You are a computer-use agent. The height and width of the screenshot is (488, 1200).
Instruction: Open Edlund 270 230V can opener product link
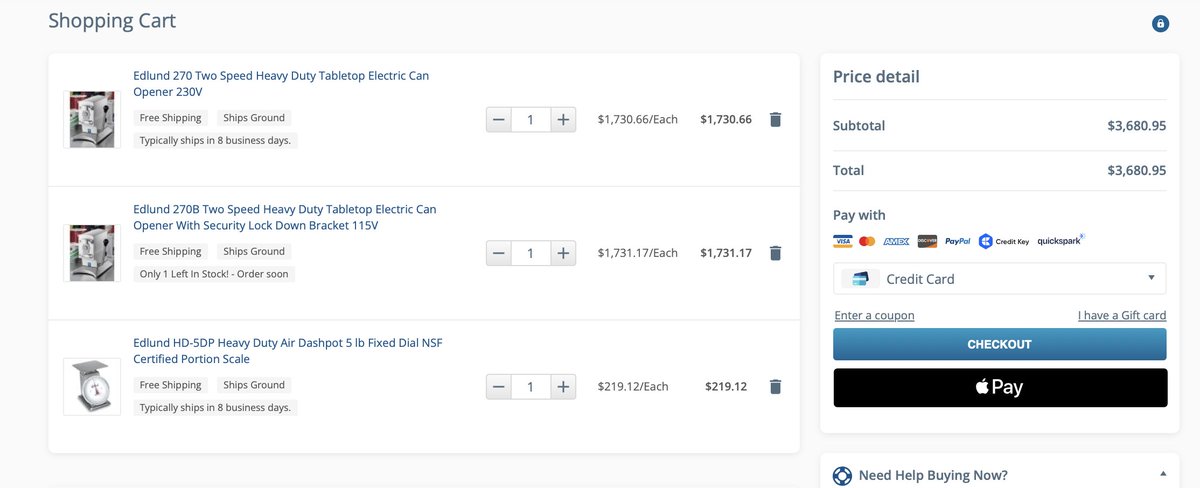coord(281,84)
